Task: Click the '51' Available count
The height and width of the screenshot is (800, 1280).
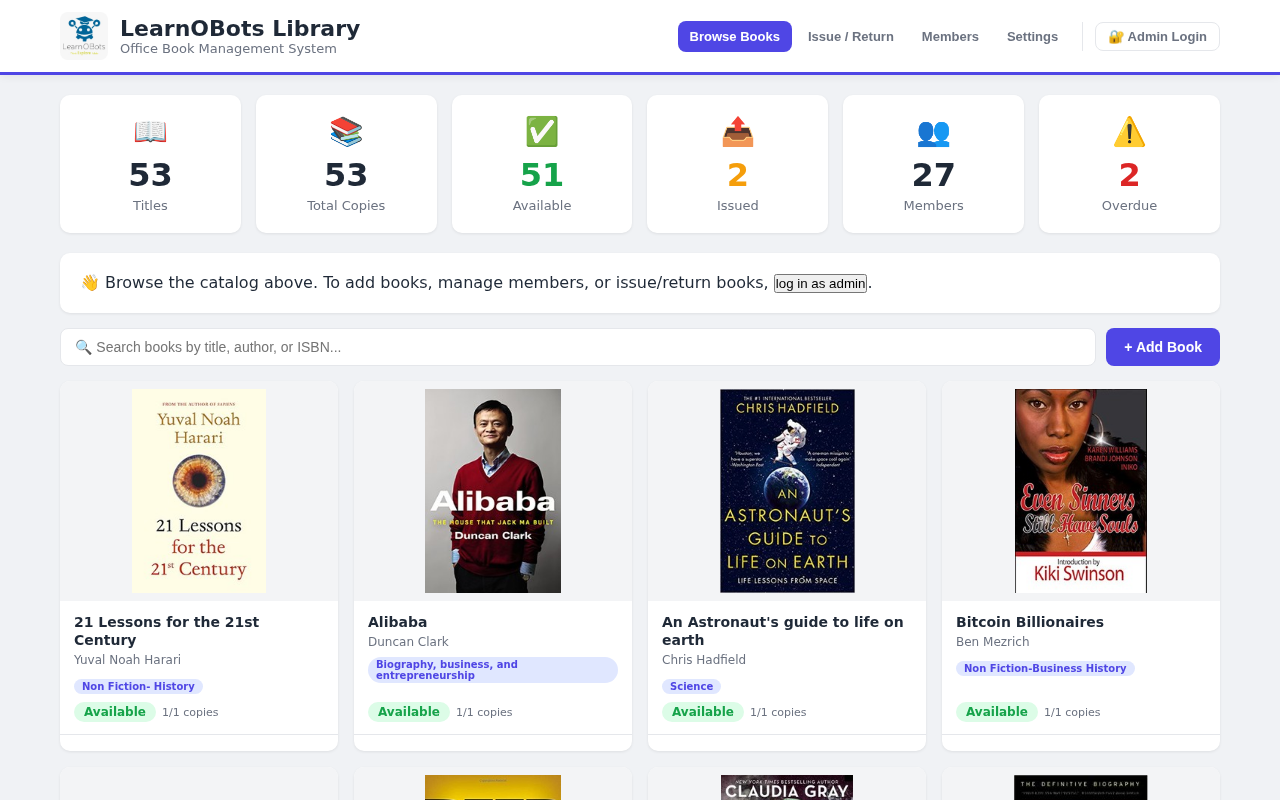Action: (542, 175)
